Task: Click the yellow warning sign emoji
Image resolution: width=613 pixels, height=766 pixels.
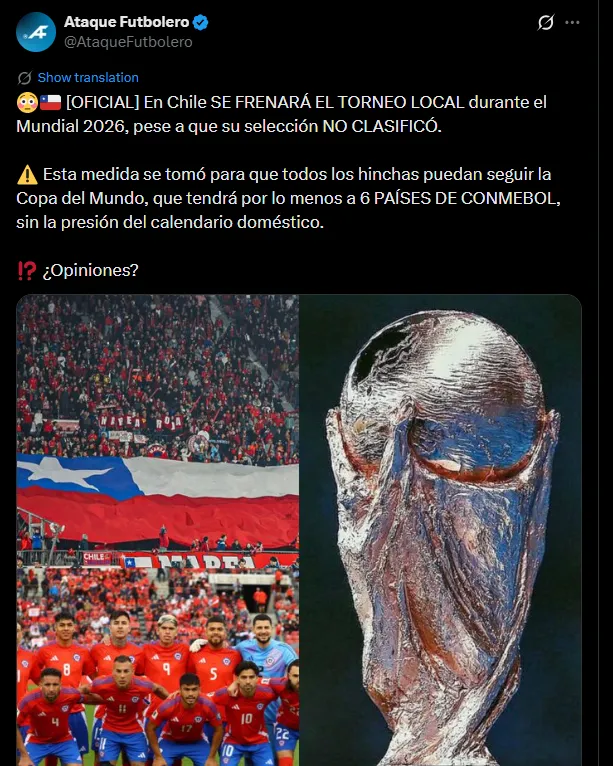Action: pos(27,174)
